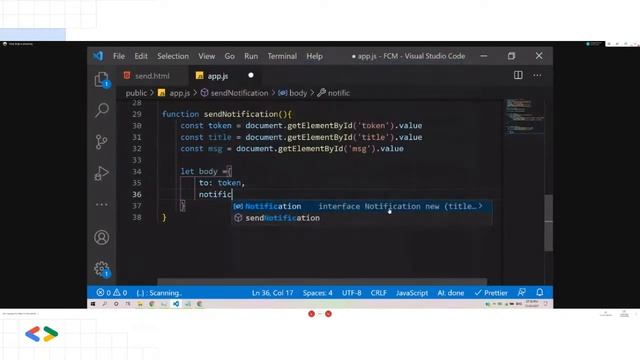Open the Explorer view in the activity bar

coord(102,80)
